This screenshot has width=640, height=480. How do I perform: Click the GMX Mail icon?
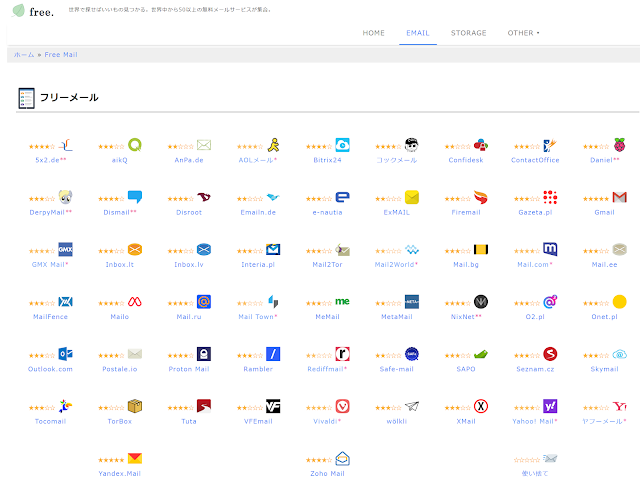coord(65,249)
